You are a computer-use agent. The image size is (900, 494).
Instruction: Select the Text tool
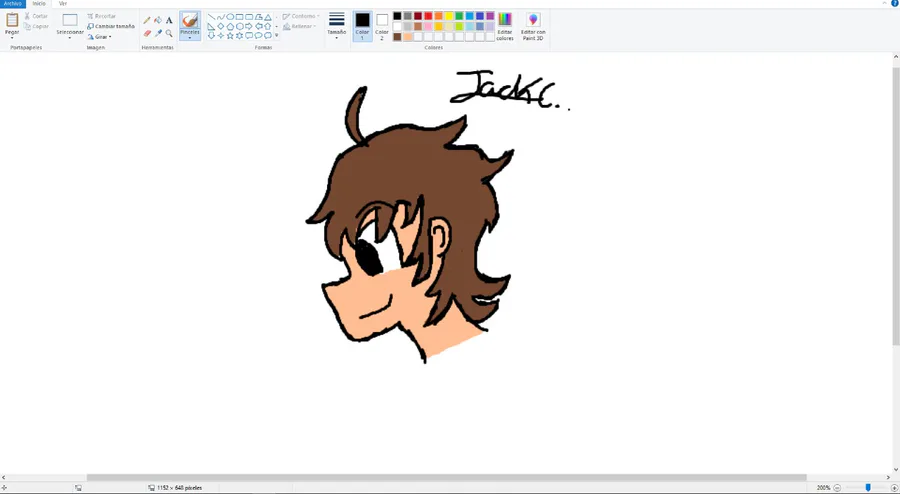(x=169, y=20)
